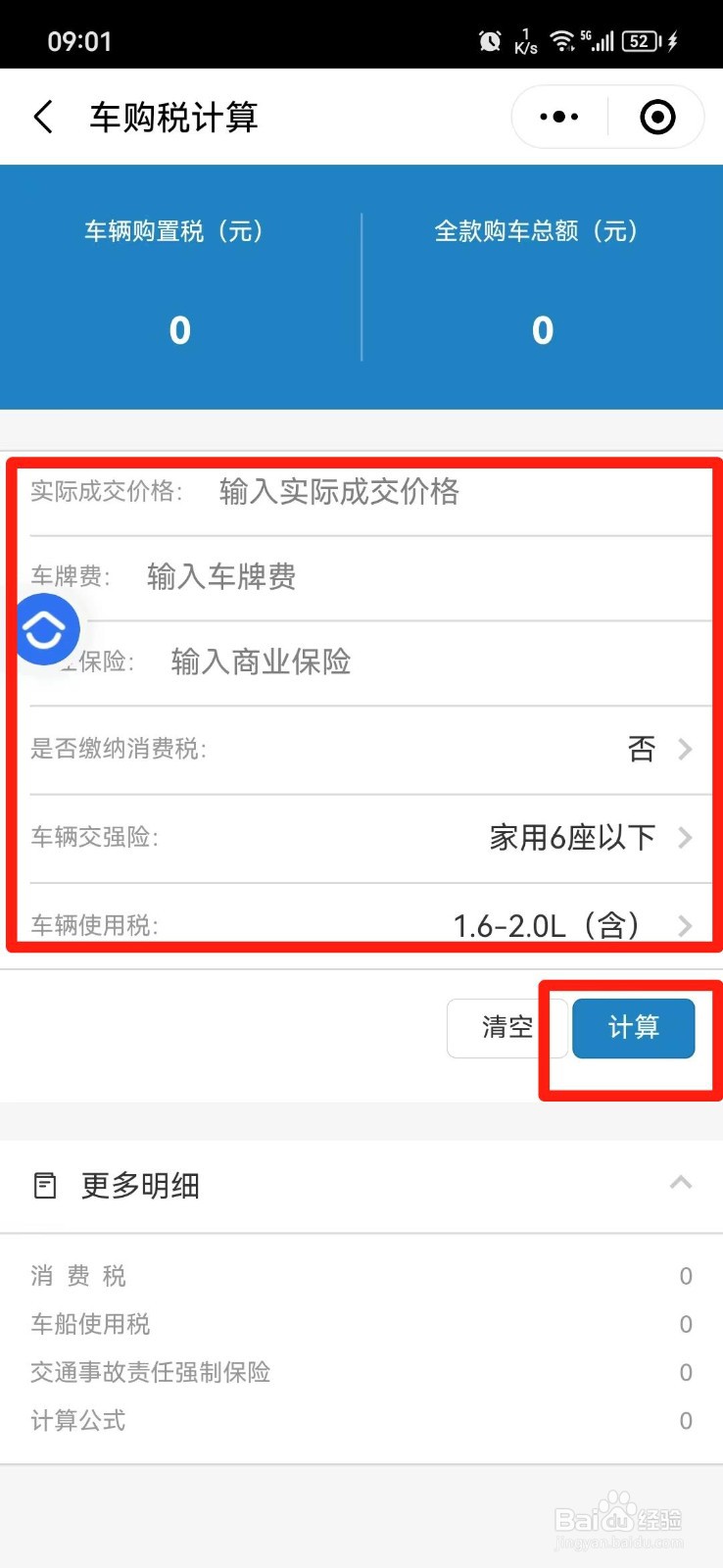This screenshot has width=723, height=1568.
Task: Tap the 计算公式 detail row
Action: (x=361, y=1421)
